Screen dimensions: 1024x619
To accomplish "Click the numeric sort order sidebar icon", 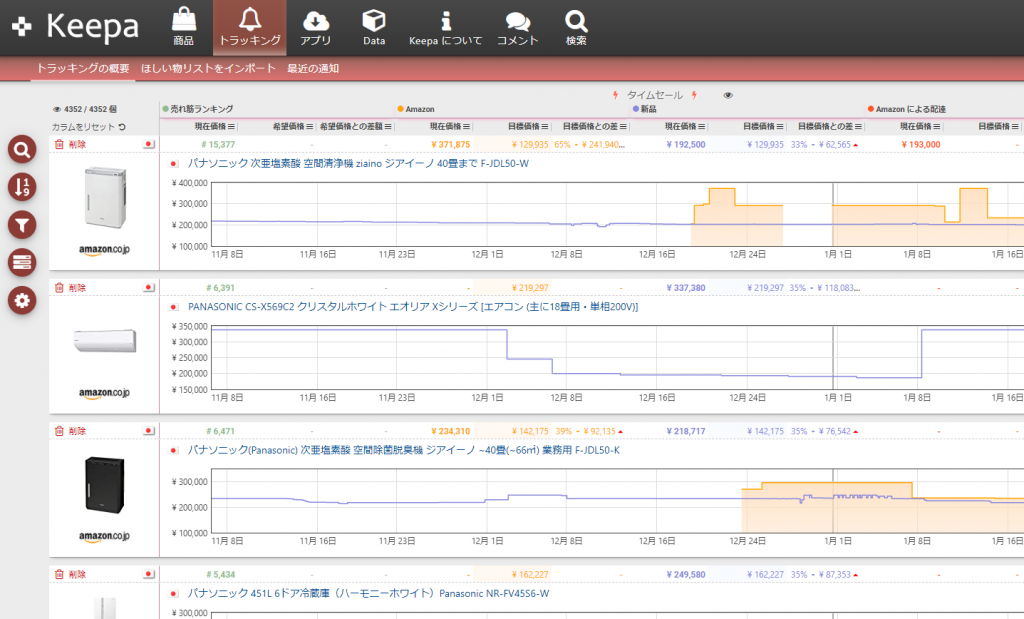I will coord(22,187).
